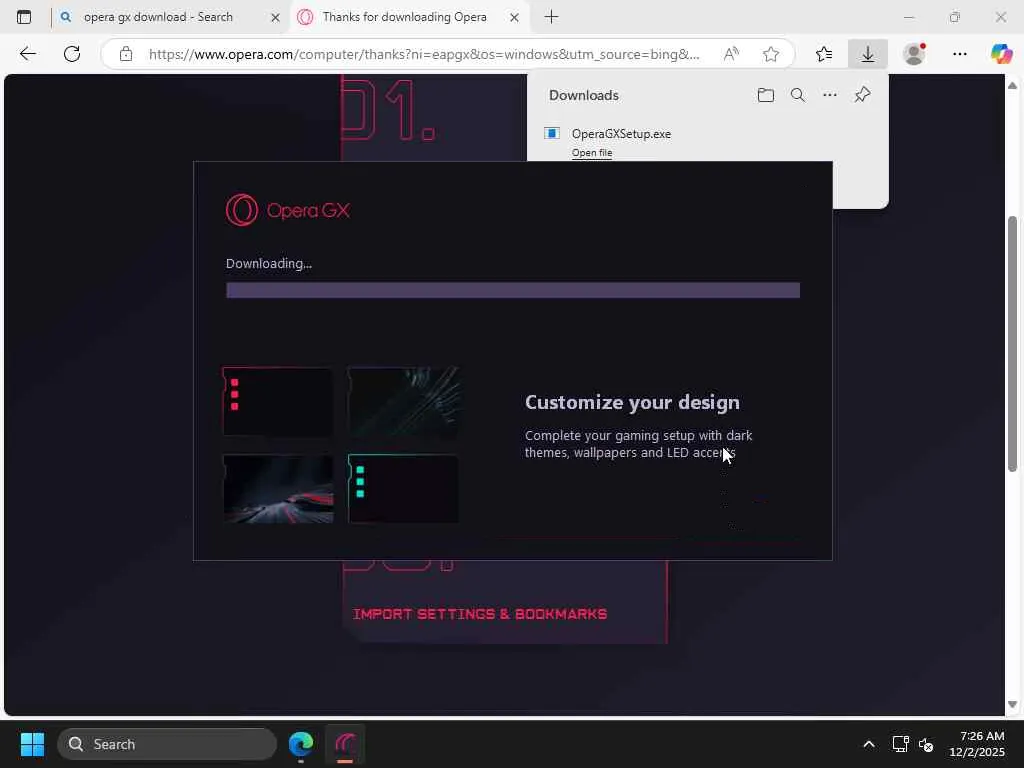Search downloads with magnifier icon
The height and width of the screenshot is (768, 1024).
click(797, 95)
